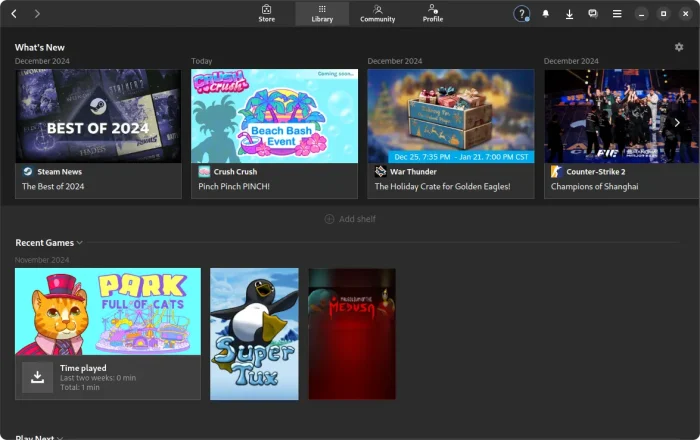Select the SuperTux game cover

(254, 334)
